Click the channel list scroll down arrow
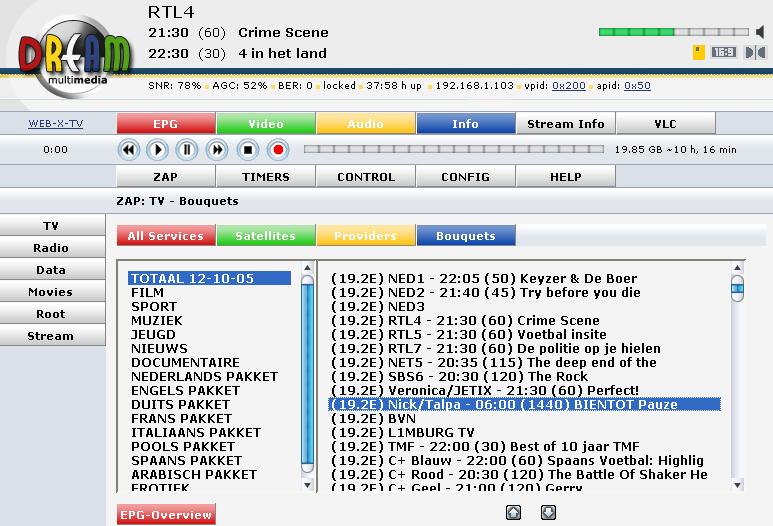773x526 pixels. [738, 485]
